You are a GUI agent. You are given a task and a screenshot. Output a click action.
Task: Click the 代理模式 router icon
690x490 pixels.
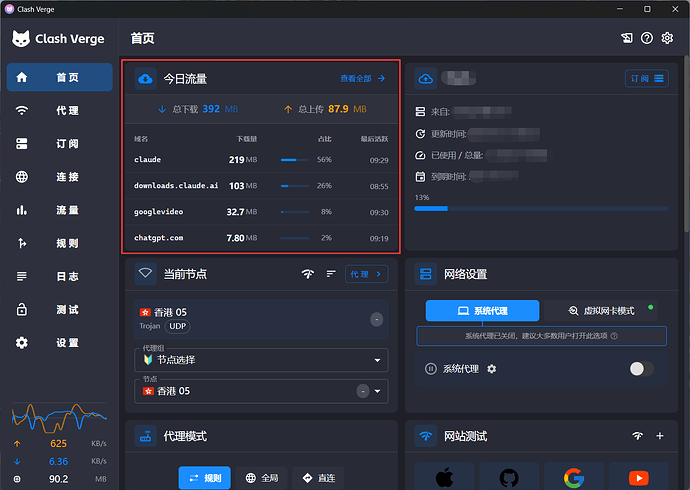tap(146, 436)
